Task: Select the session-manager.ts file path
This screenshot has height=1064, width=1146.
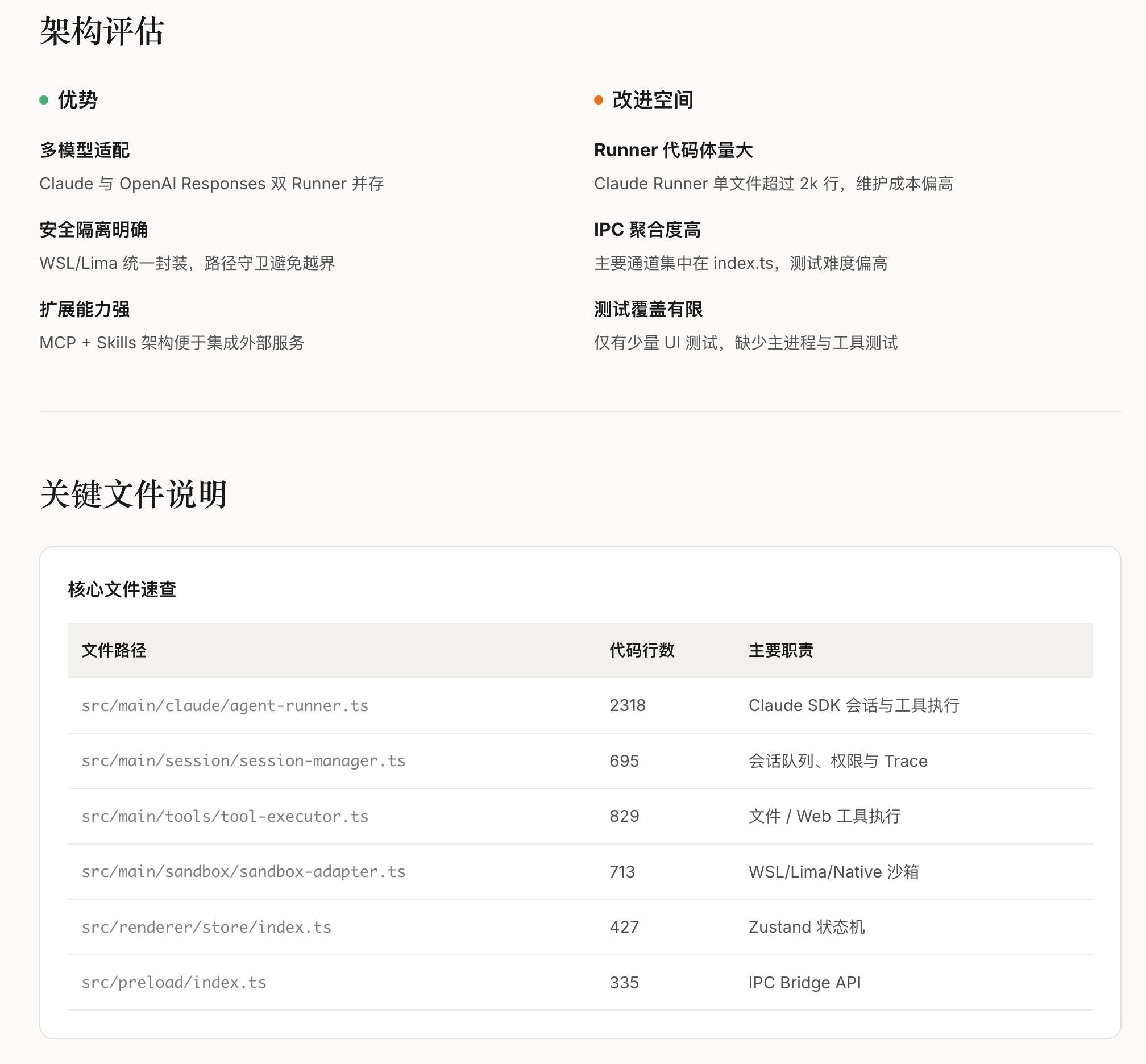Action: 243,760
